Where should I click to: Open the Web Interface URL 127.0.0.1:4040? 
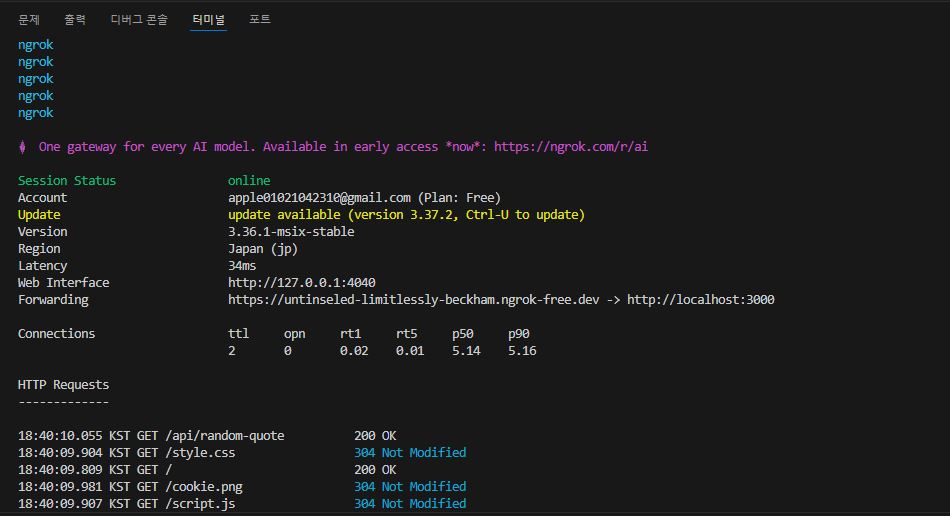click(301, 283)
